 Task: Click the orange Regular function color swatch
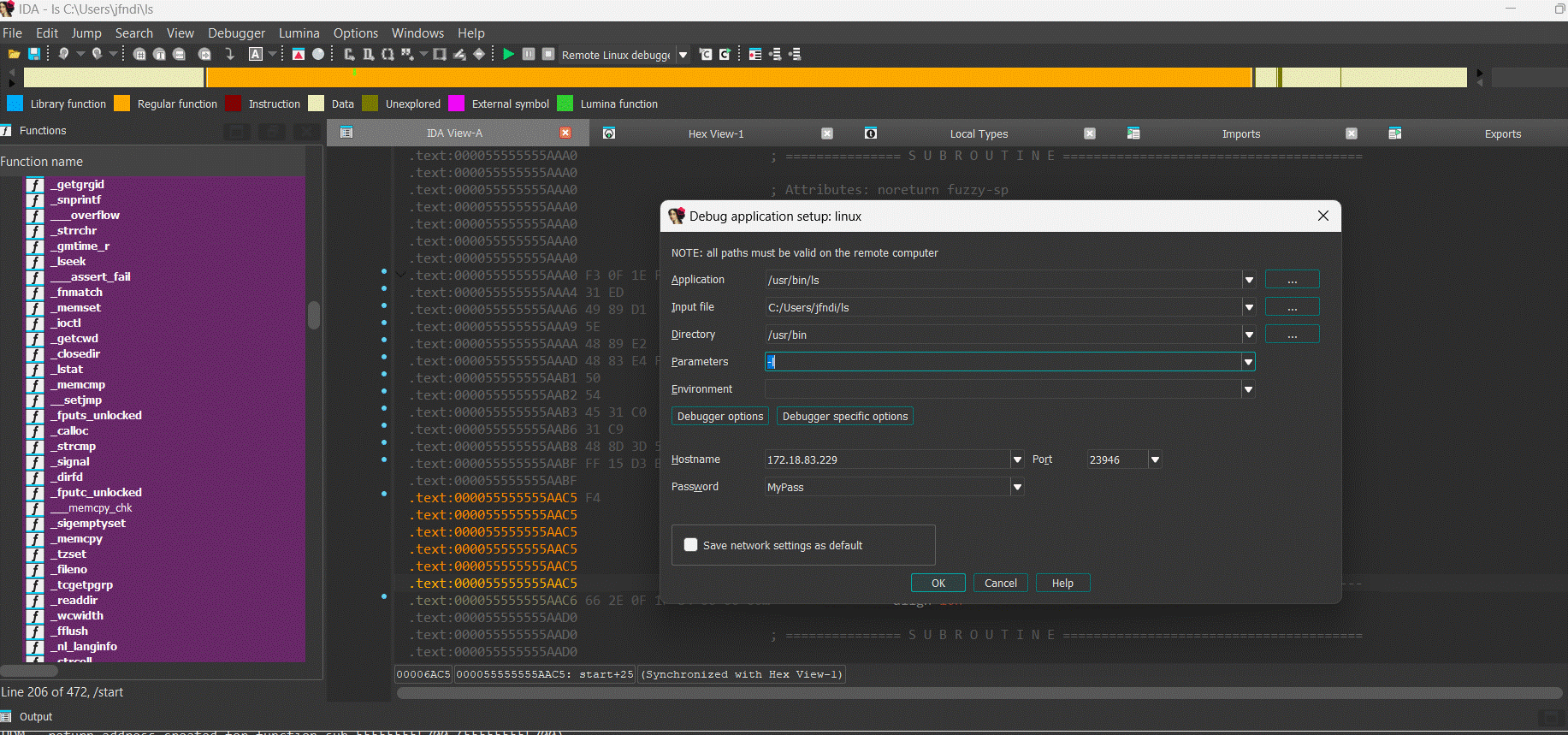122,104
